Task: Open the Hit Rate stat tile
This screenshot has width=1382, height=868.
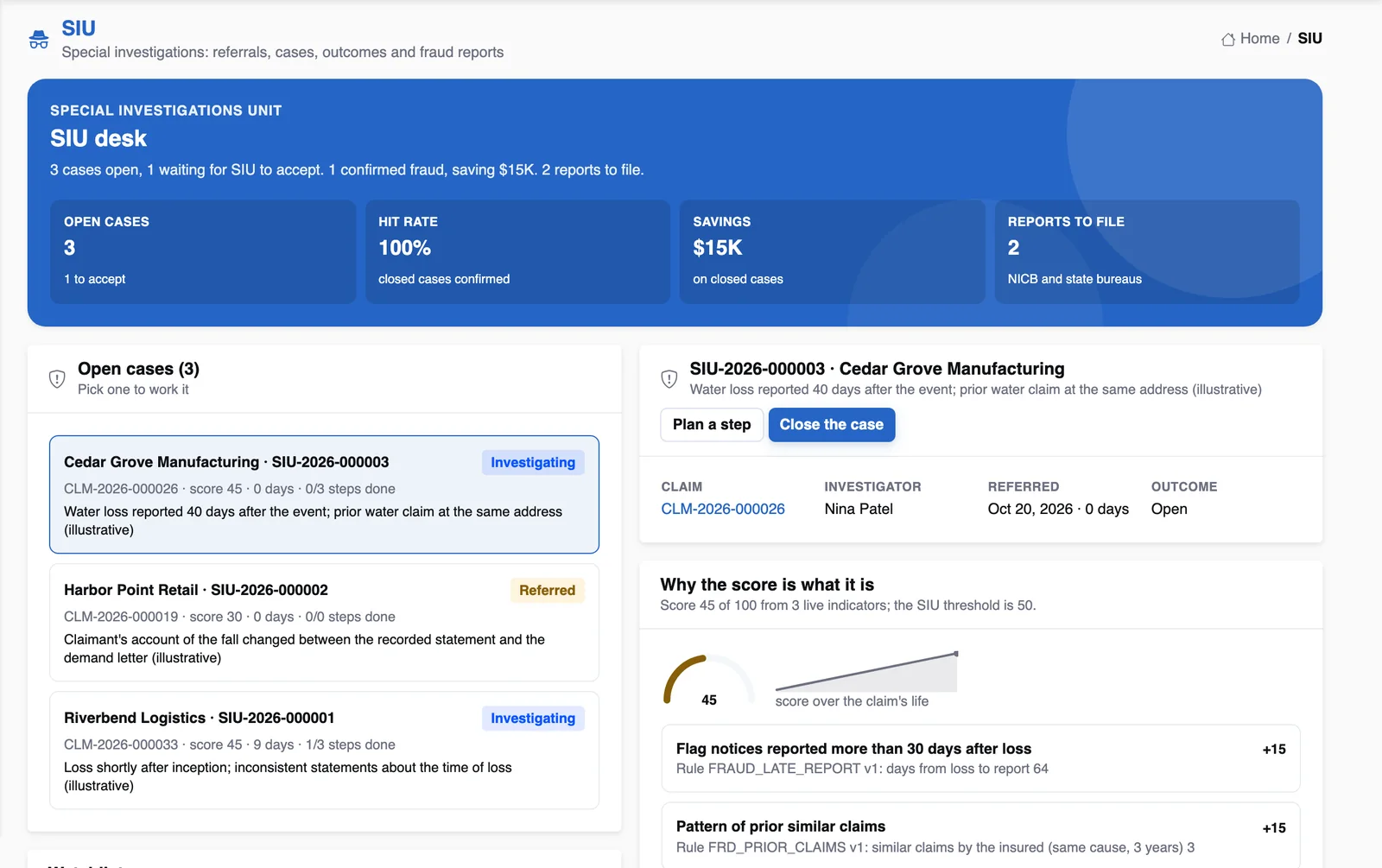Action: click(x=517, y=252)
